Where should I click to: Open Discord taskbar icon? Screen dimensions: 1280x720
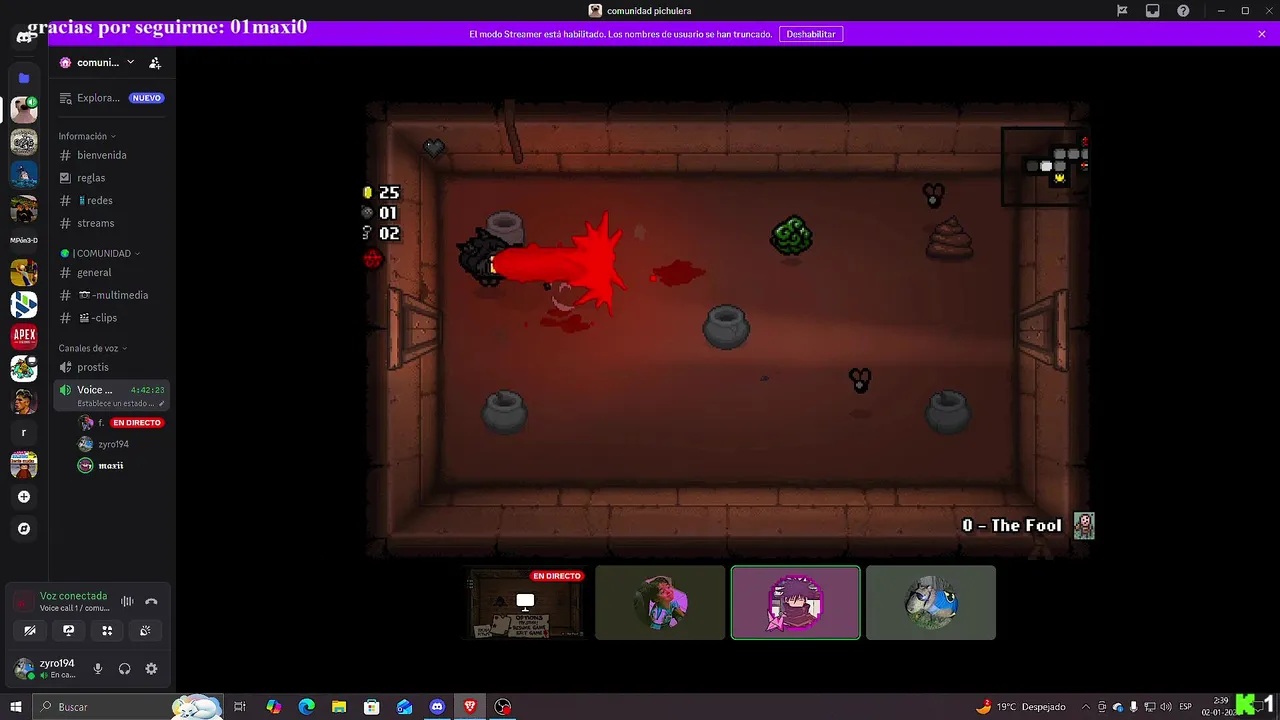(x=437, y=707)
